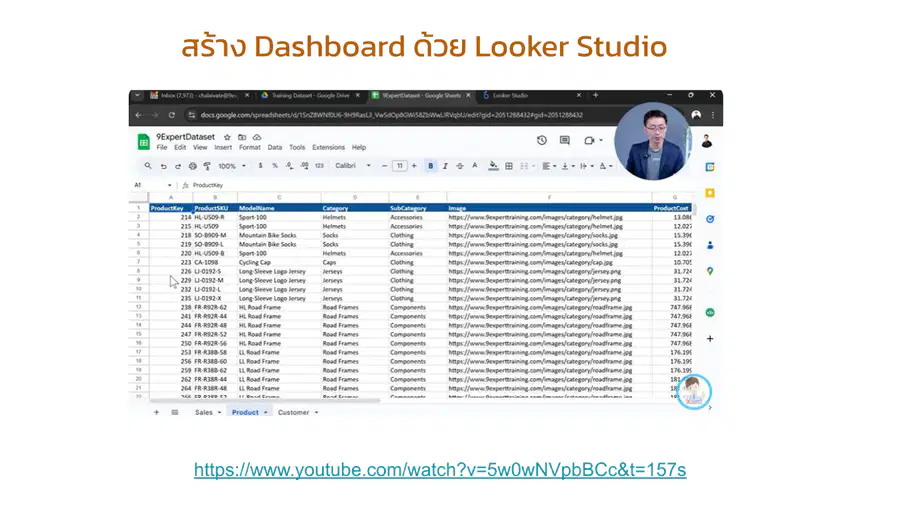The image size is (900, 506).
Task: Open text rotation dropdown
Action: pyautogui.click(x=606, y=166)
